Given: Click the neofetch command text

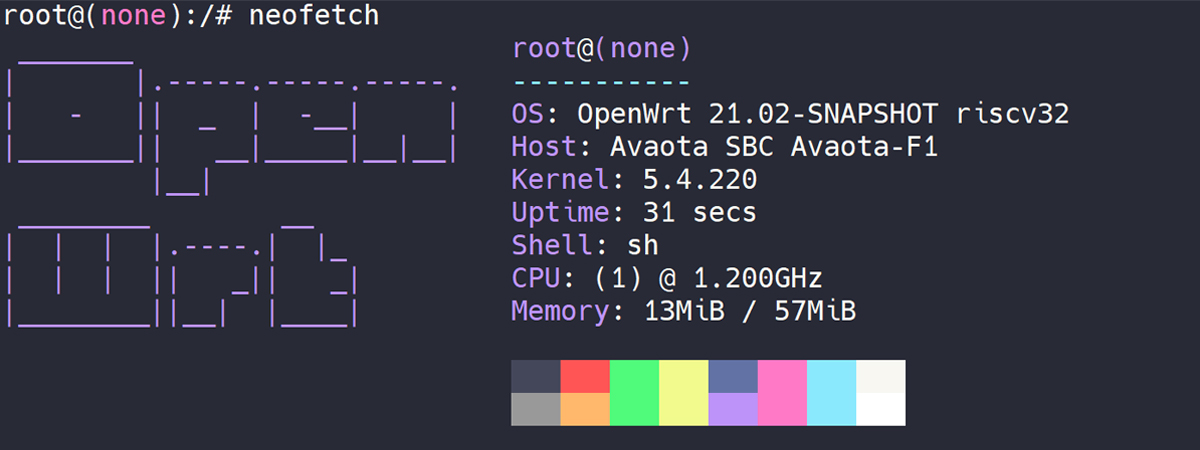Looking at the screenshot, I should point(312,16).
